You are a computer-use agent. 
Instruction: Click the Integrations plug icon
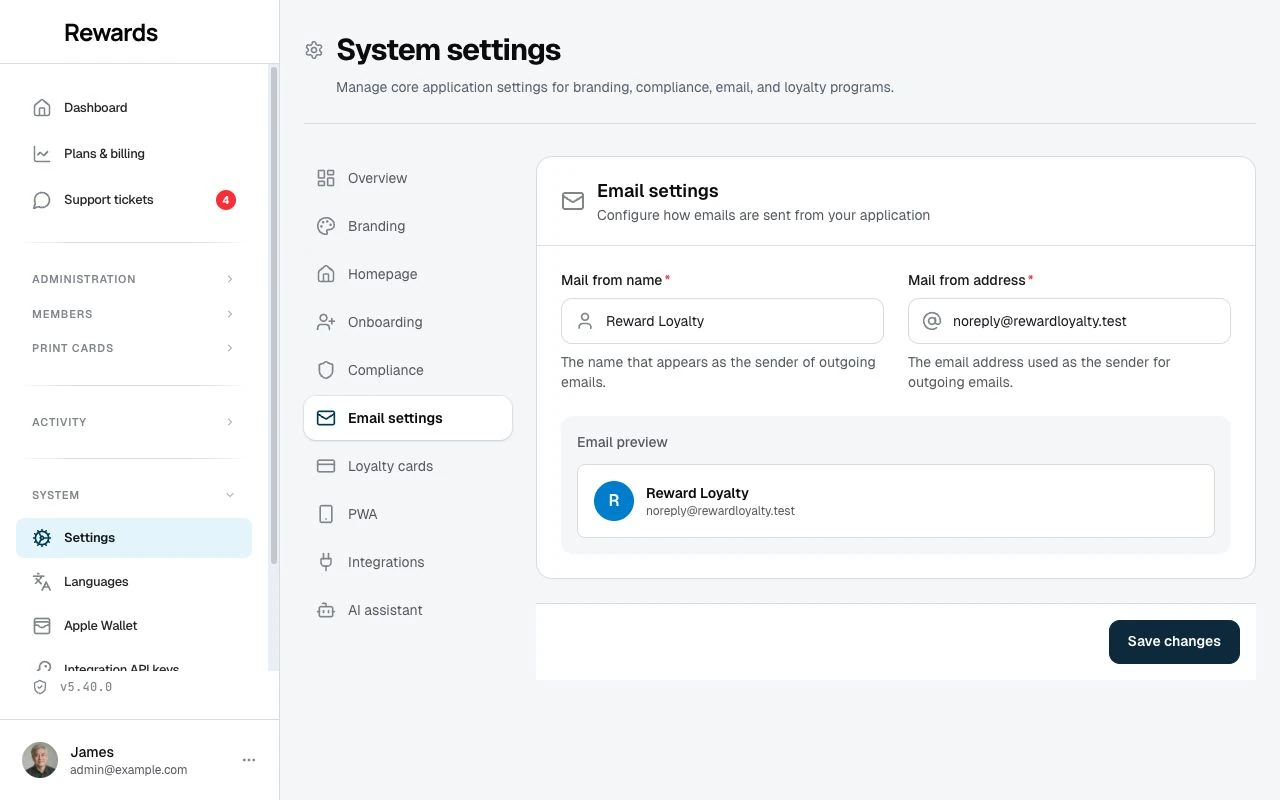(x=326, y=562)
